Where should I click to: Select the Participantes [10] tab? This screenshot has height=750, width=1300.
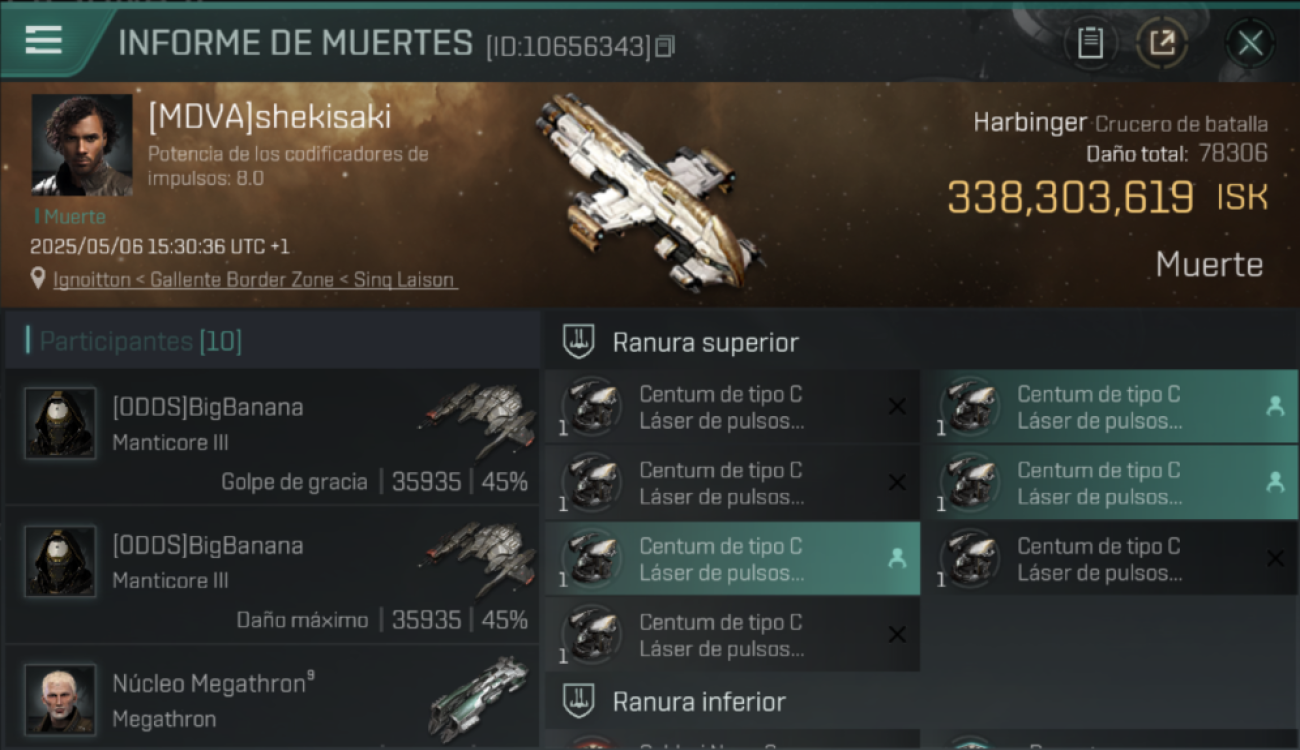click(140, 341)
